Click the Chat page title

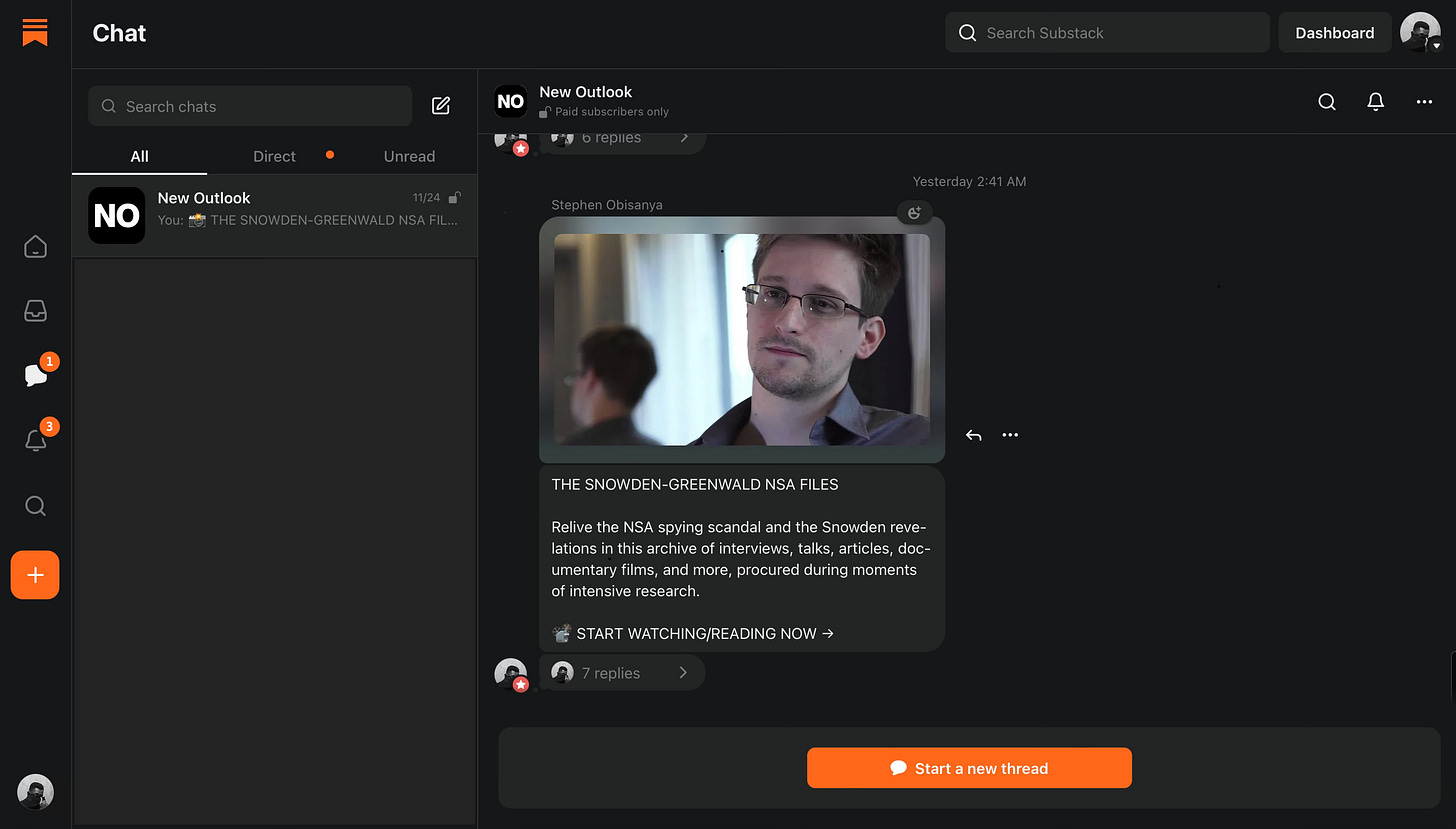pyautogui.click(x=119, y=33)
